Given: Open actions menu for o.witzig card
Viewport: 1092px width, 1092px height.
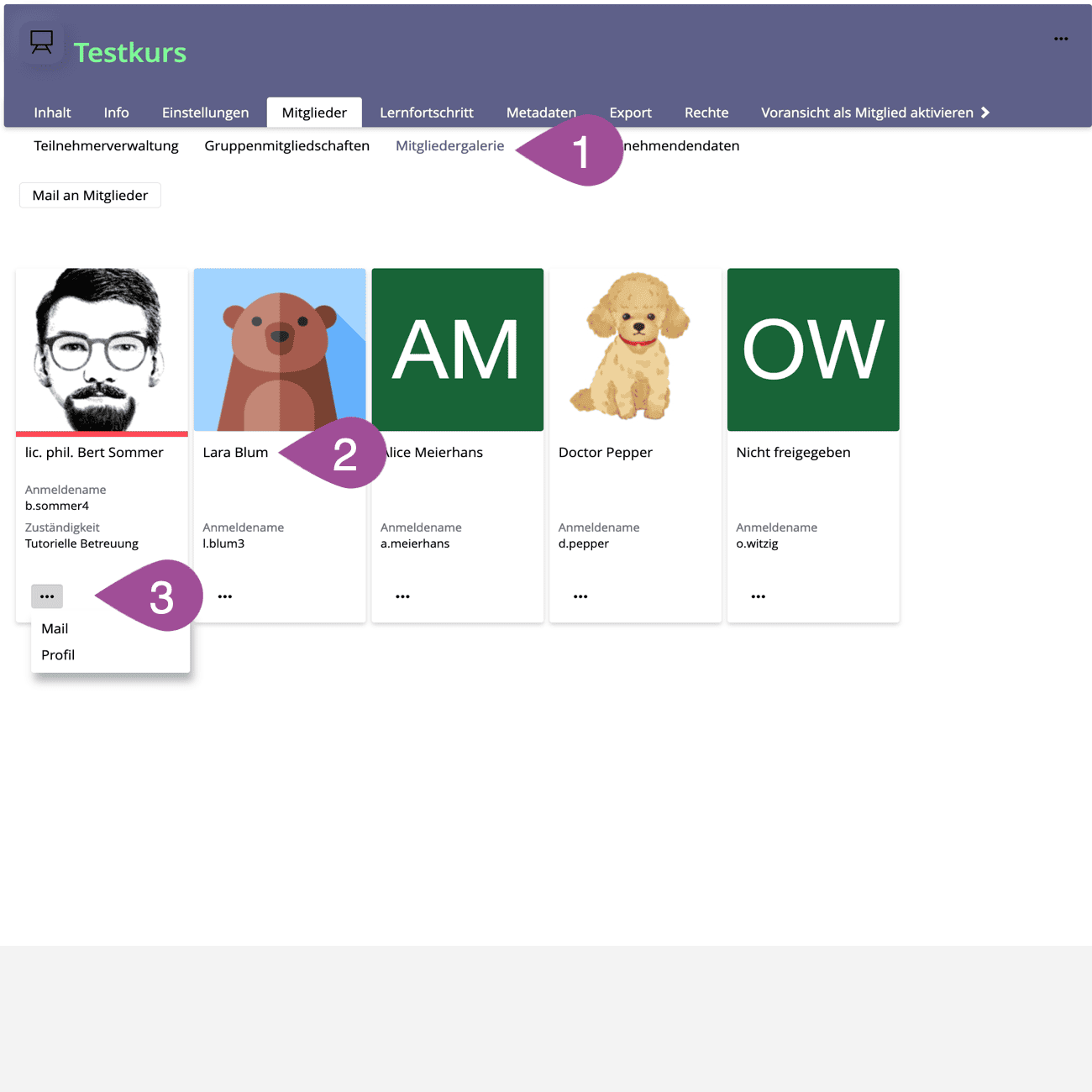Looking at the screenshot, I should [759, 596].
